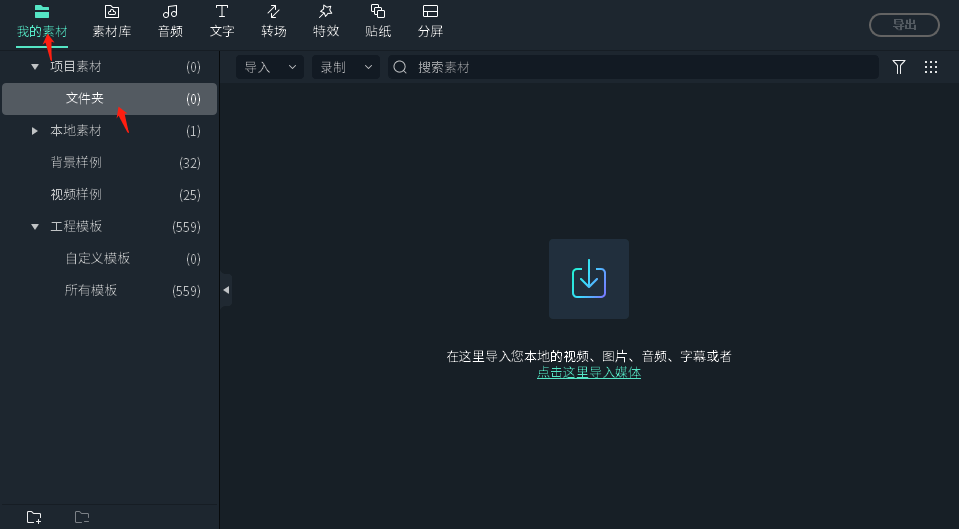Click the large import media icon
Screen dimensions: 959x529
click(589, 279)
